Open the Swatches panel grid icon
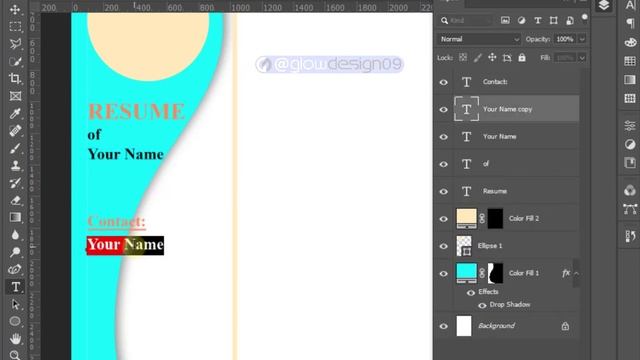The image size is (640, 360). [630, 61]
